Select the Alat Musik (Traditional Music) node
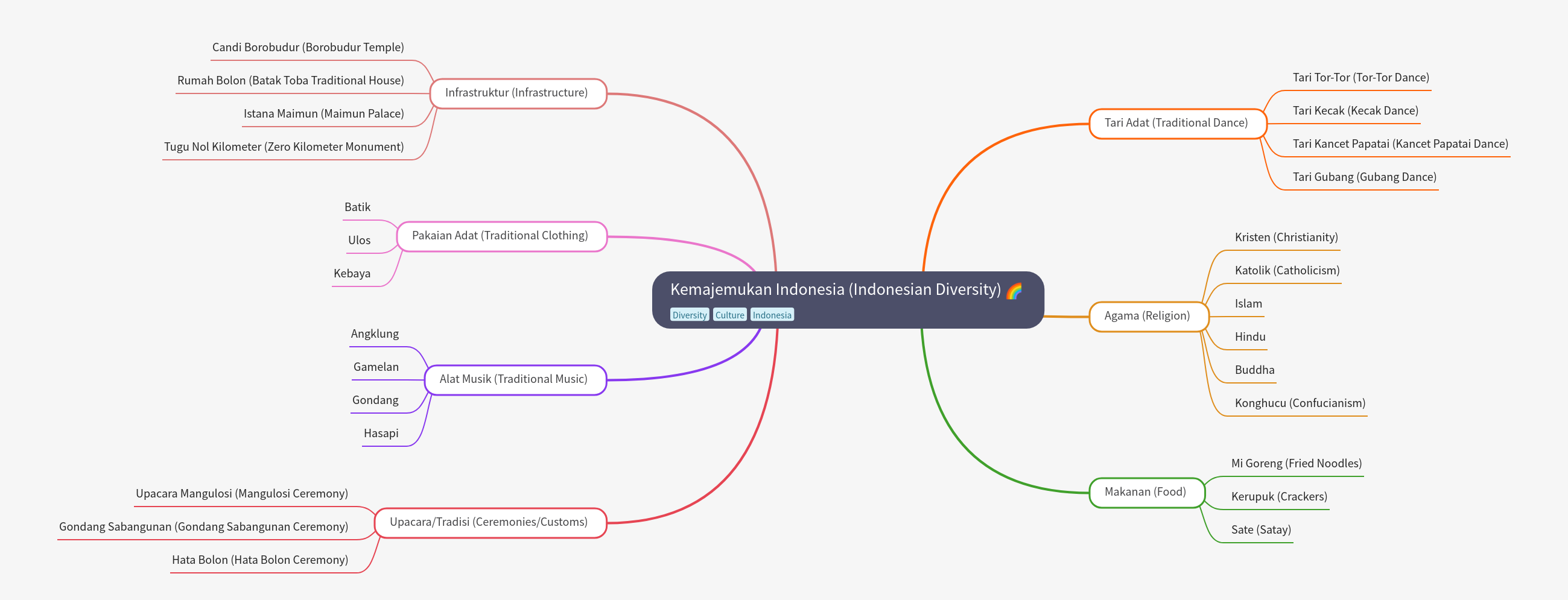 (x=515, y=380)
